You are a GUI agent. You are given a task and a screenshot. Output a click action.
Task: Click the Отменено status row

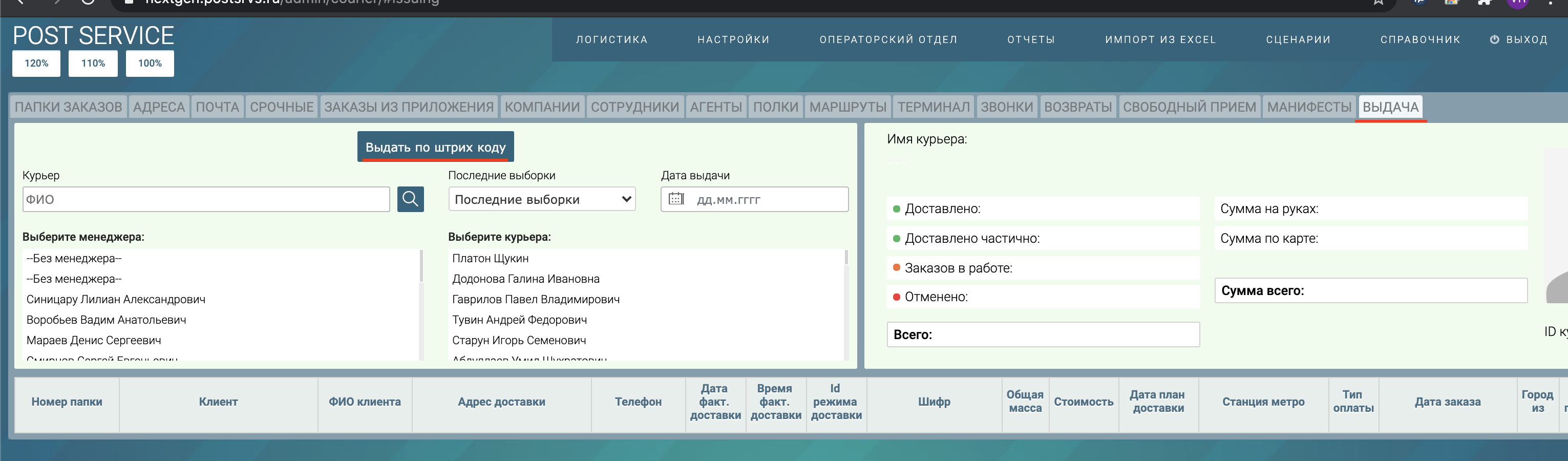click(1043, 297)
